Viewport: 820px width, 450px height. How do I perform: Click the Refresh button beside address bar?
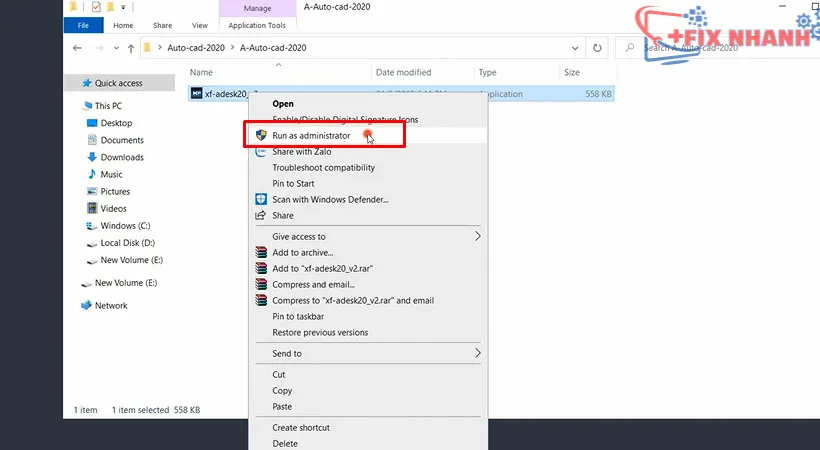pyautogui.click(x=597, y=48)
